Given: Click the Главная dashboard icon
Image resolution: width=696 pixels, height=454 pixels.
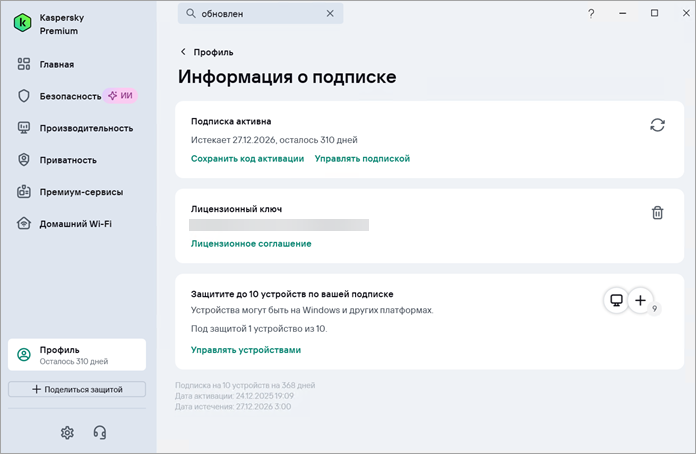Looking at the screenshot, I should point(24,64).
